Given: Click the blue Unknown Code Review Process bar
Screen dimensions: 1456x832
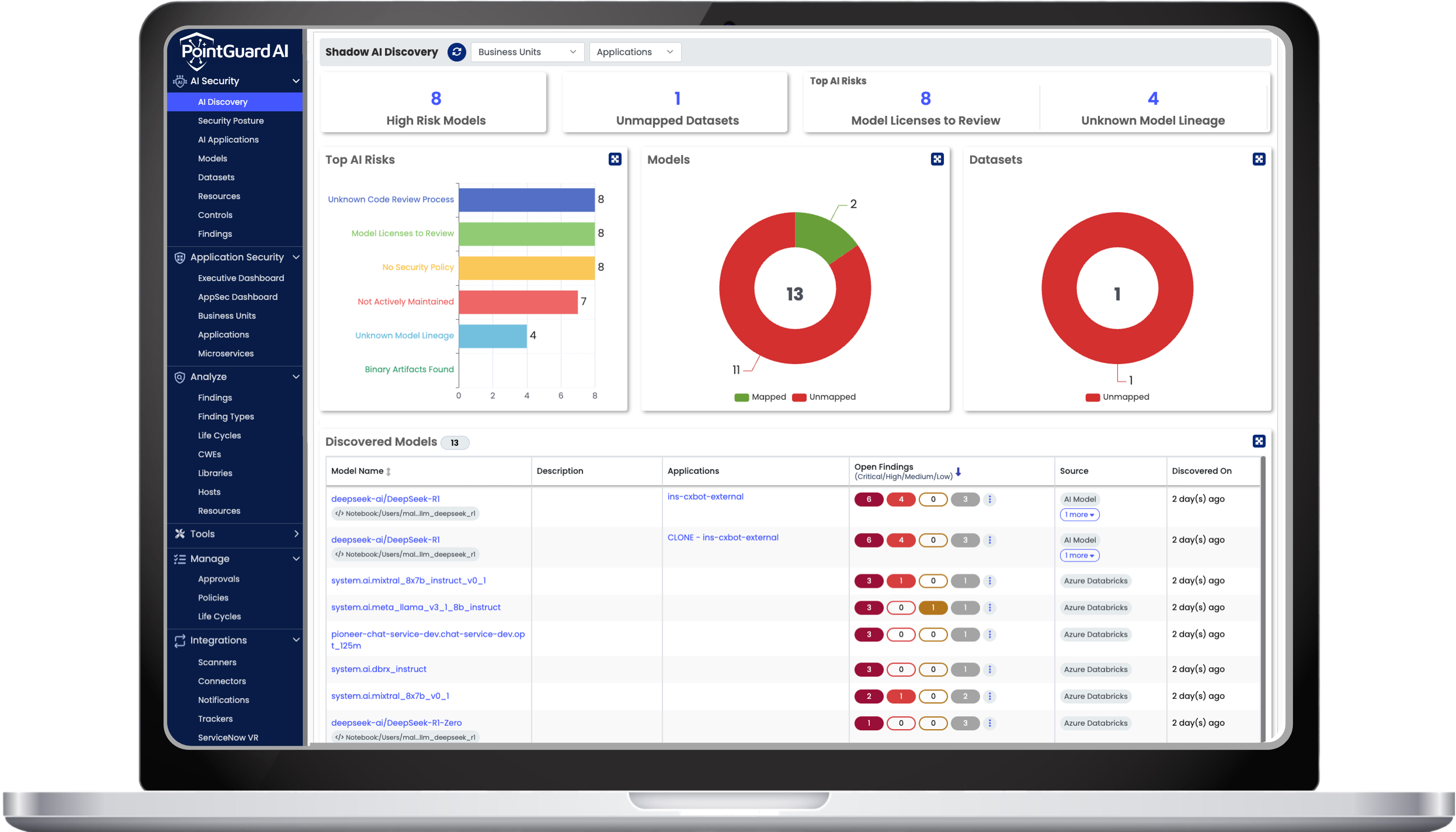Looking at the screenshot, I should pos(526,200).
